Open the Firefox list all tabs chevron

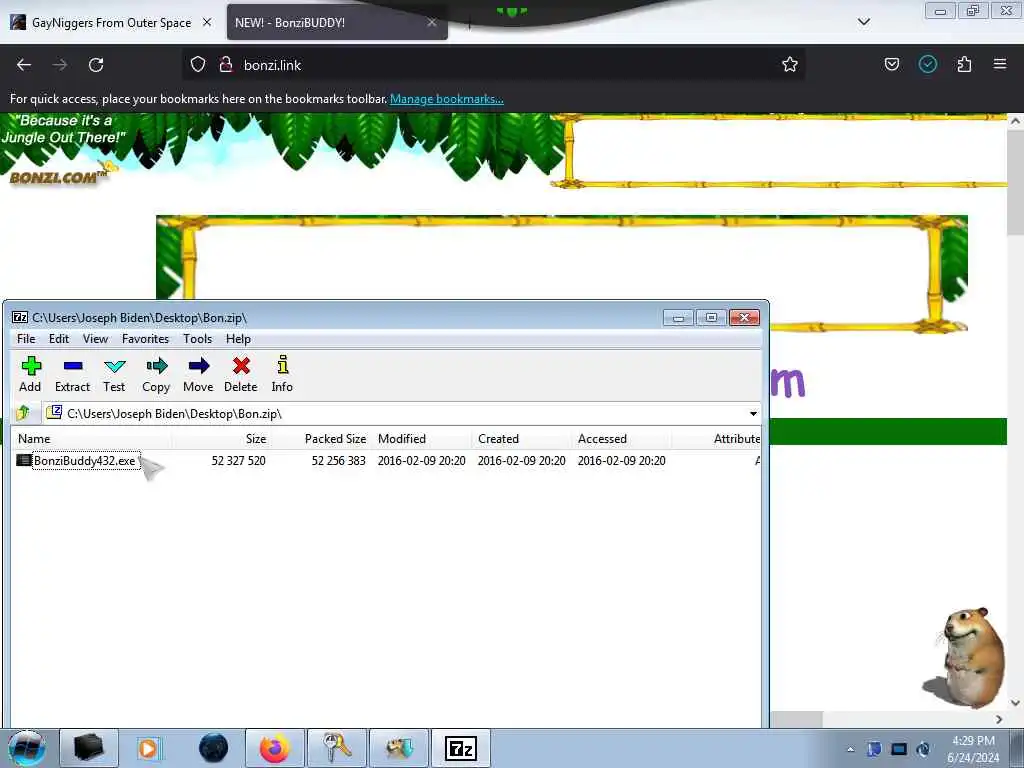864,22
